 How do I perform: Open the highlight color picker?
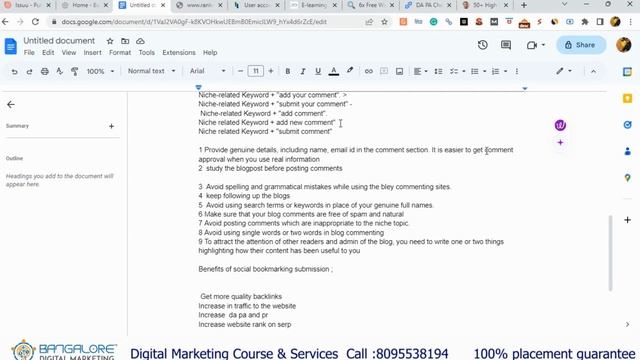coord(350,71)
